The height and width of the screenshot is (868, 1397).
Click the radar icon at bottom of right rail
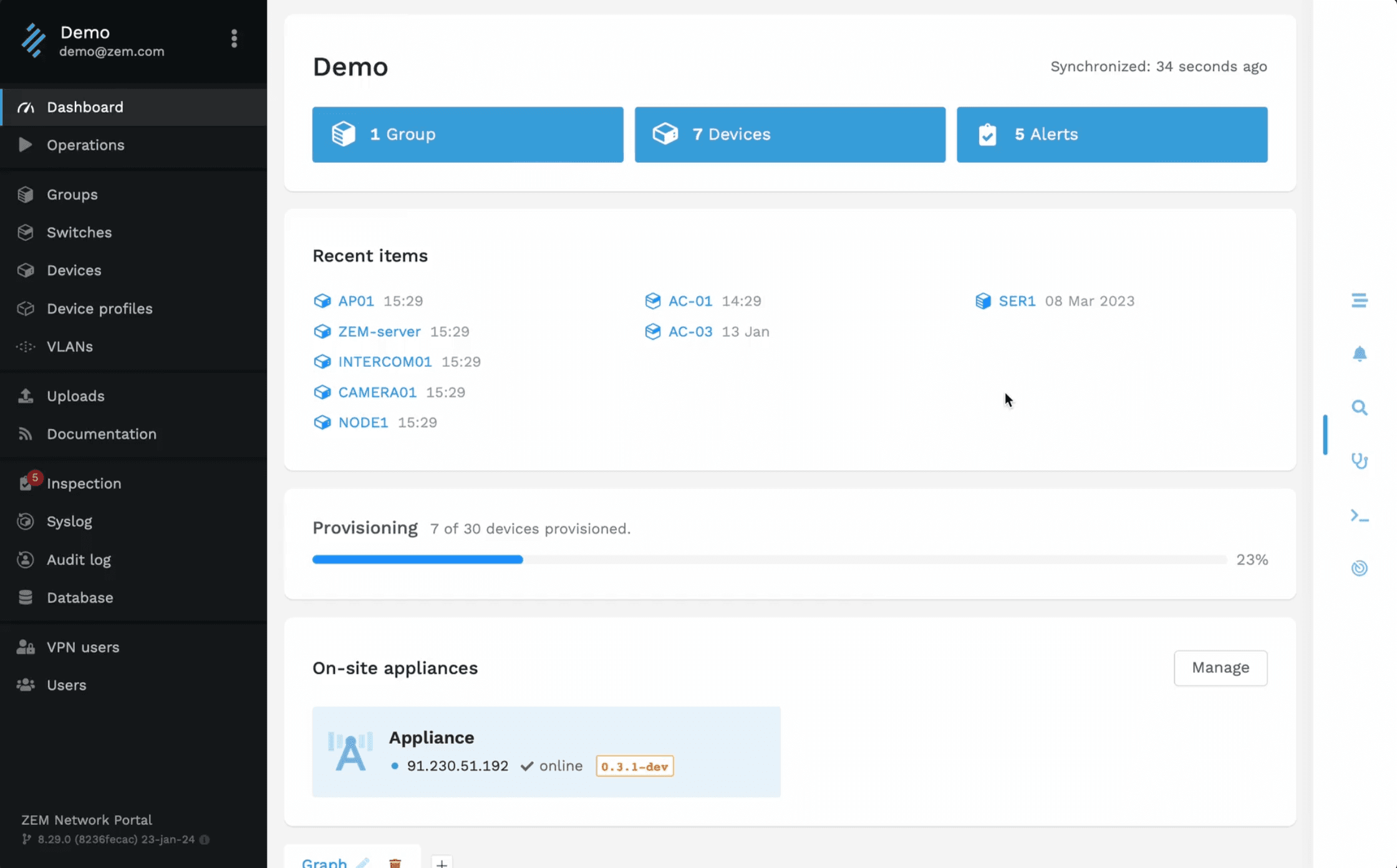(1359, 568)
